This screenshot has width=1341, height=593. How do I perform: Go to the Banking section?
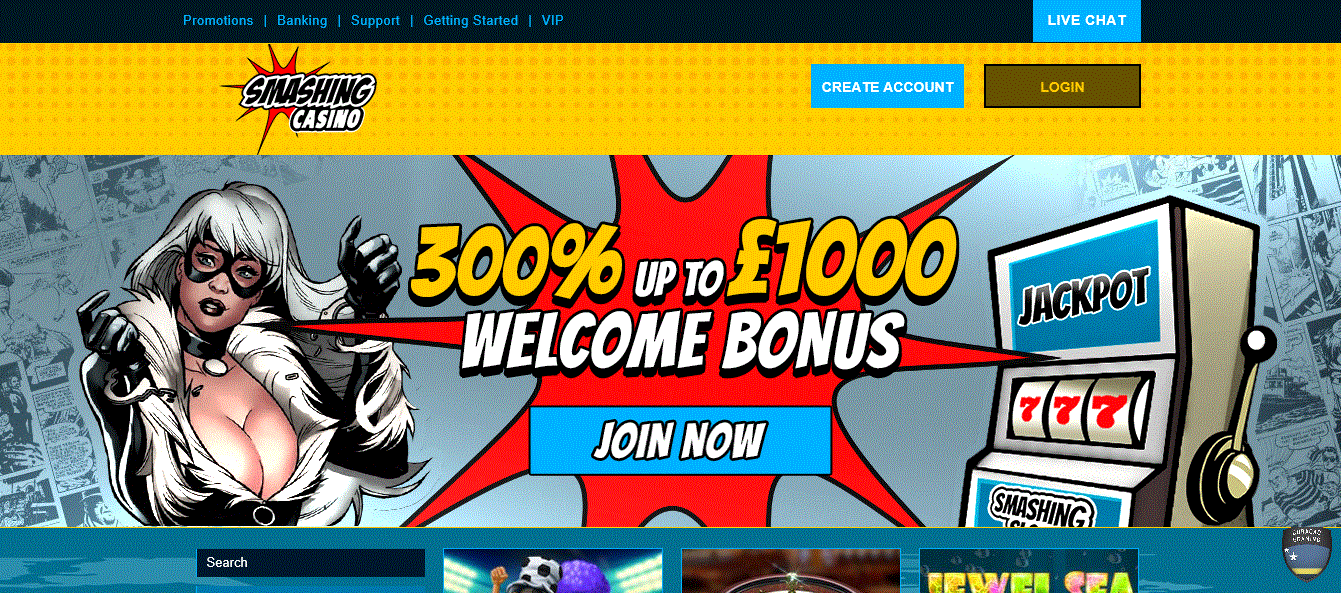[x=302, y=20]
